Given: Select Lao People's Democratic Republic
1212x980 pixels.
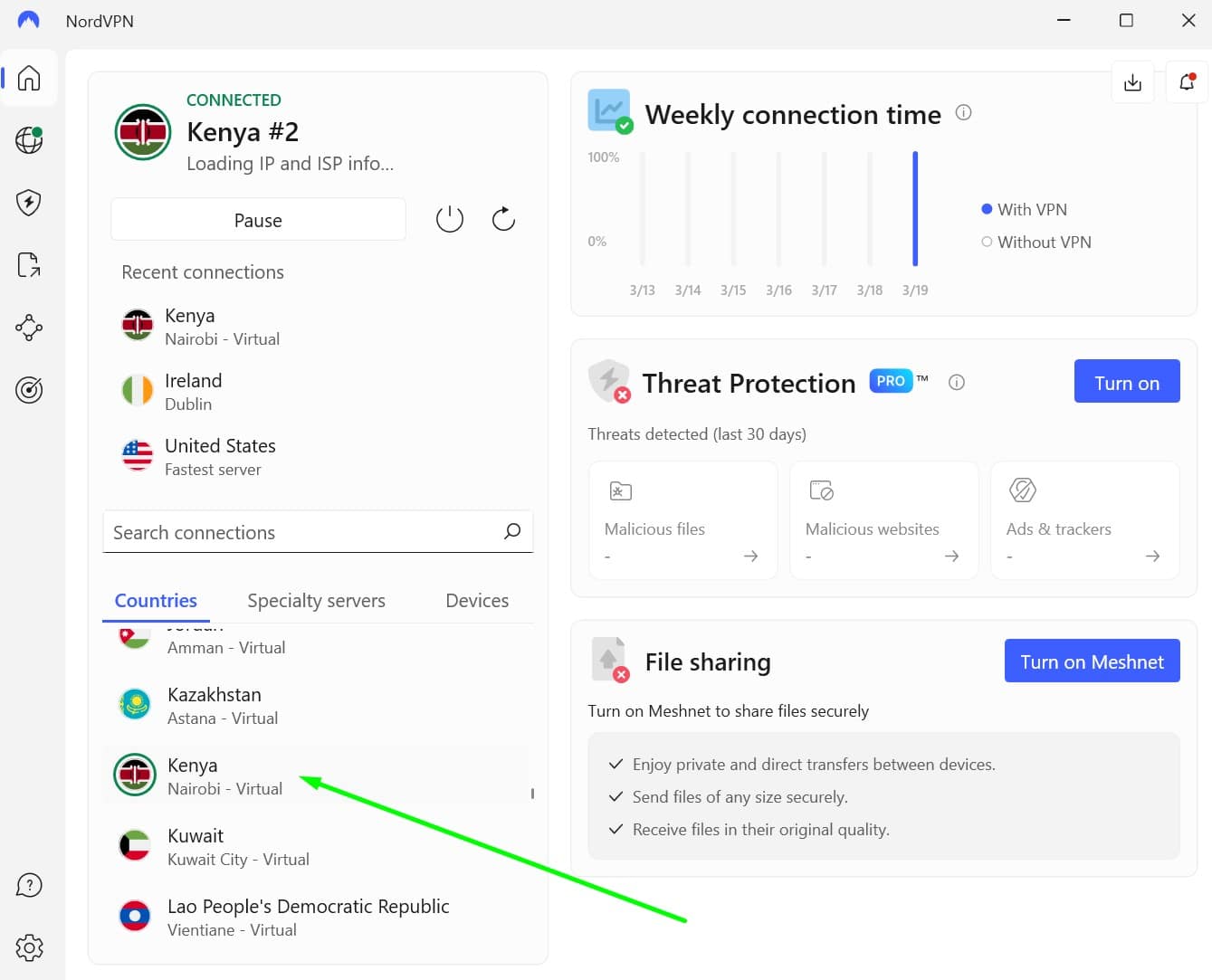Looking at the screenshot, I should 317,918.
